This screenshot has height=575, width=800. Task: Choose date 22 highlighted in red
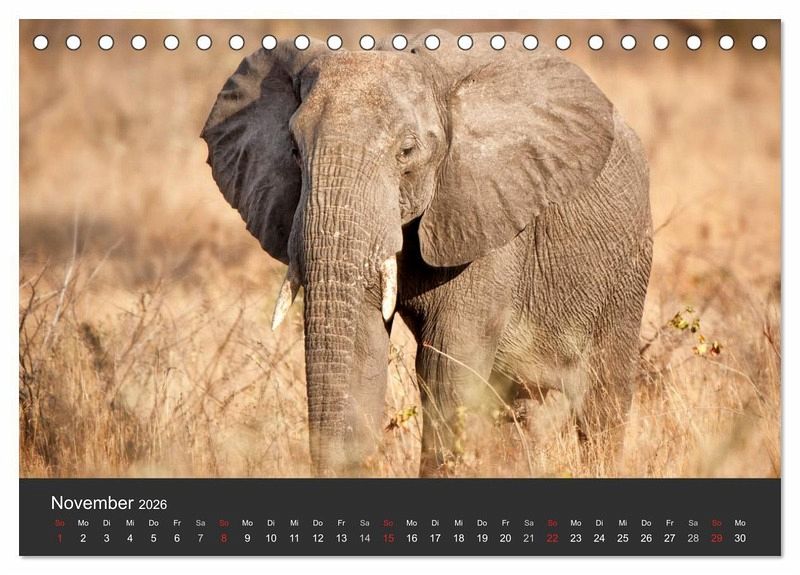click(x=552, y=538)
